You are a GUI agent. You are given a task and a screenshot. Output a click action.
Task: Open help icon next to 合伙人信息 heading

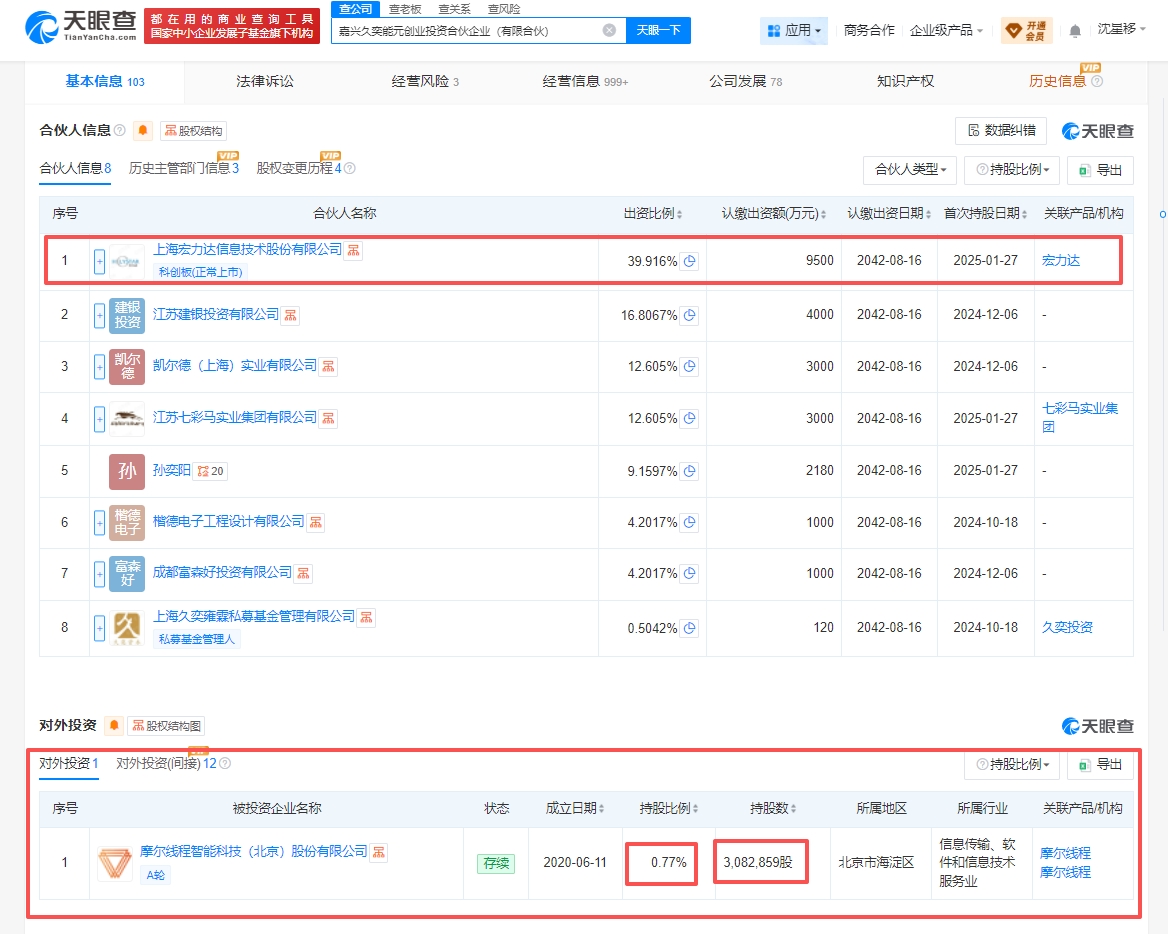119,130
